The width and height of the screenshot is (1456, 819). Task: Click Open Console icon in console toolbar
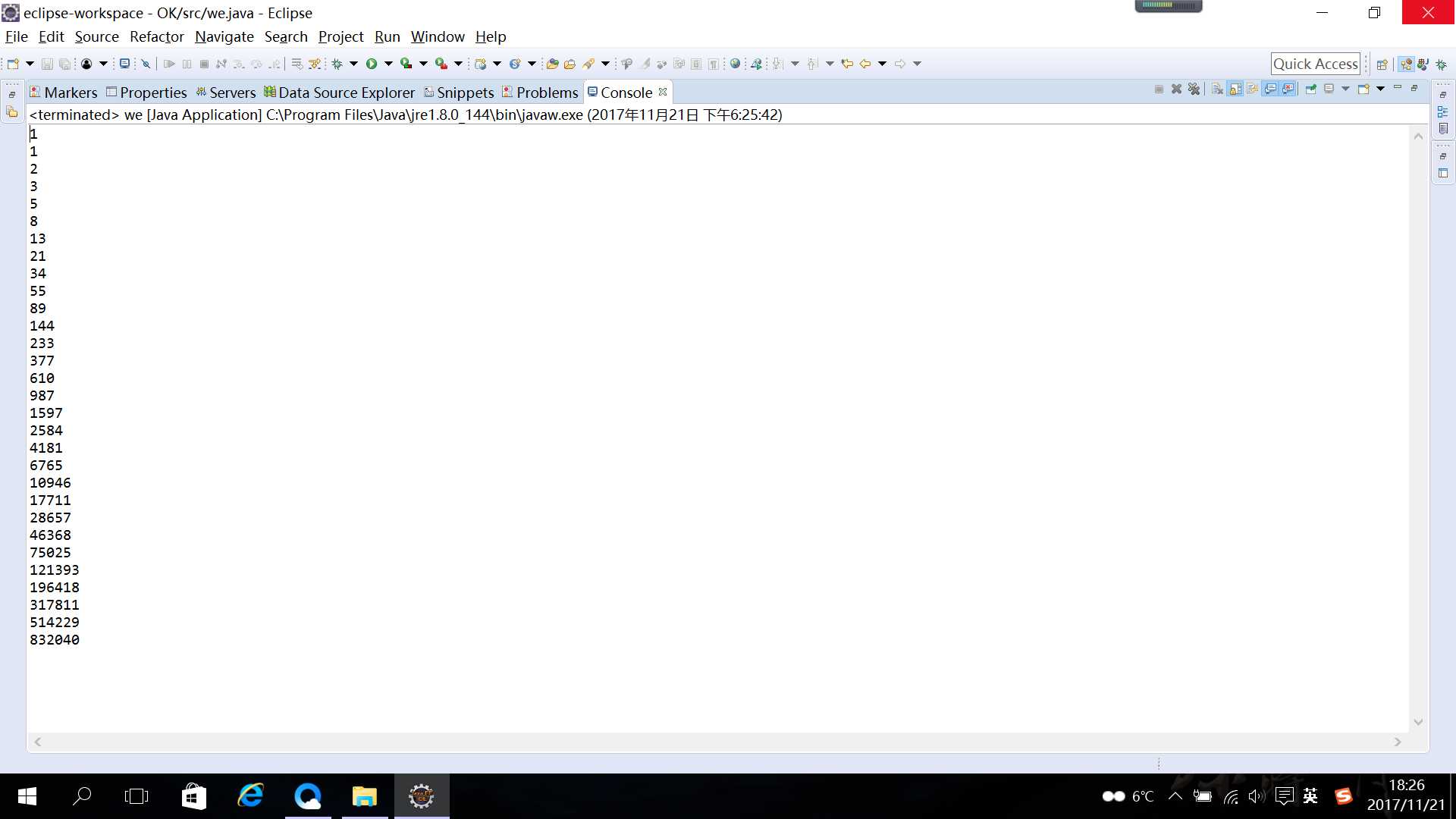tap(1363, 89)
